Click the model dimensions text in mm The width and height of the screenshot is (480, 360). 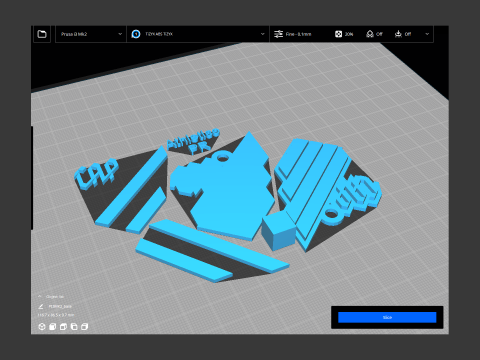pos(56,315)
